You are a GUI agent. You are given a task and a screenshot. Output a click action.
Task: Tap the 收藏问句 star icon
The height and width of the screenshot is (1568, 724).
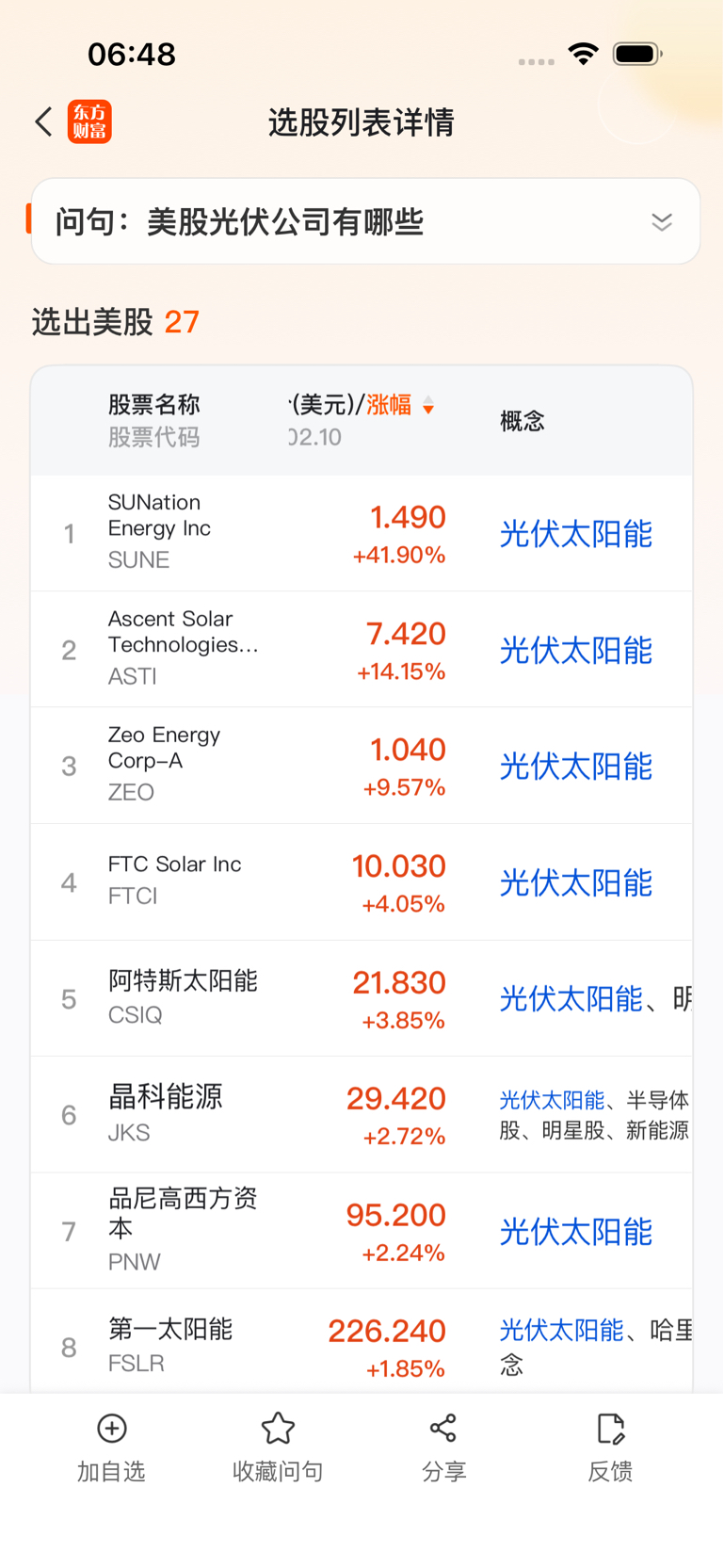(x=278, y=1429)
